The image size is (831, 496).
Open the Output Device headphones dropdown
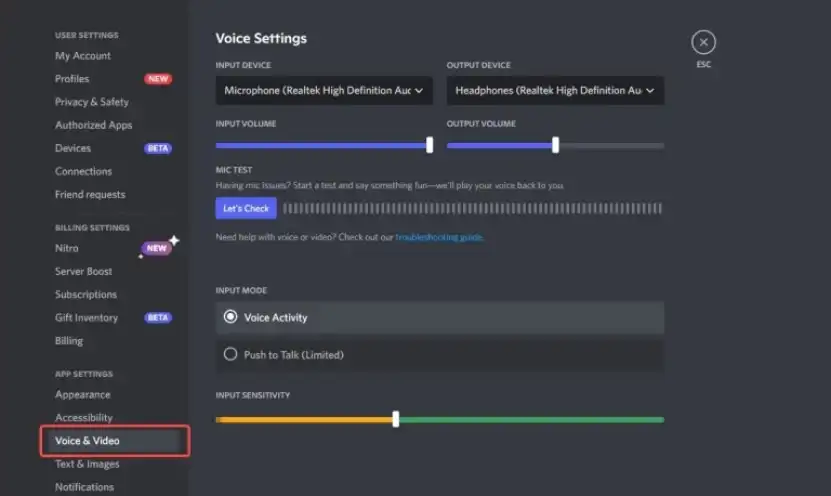click(x=555, y=91)
